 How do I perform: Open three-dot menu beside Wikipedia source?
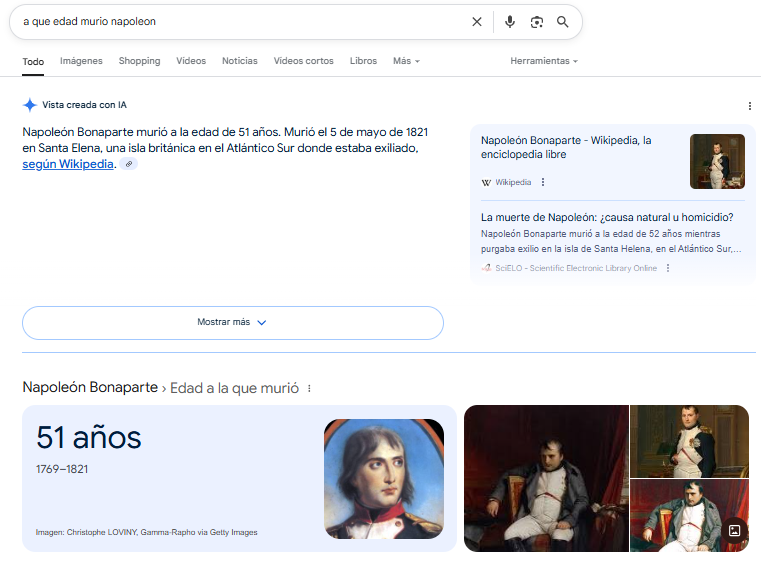click(x=543, y=182)
